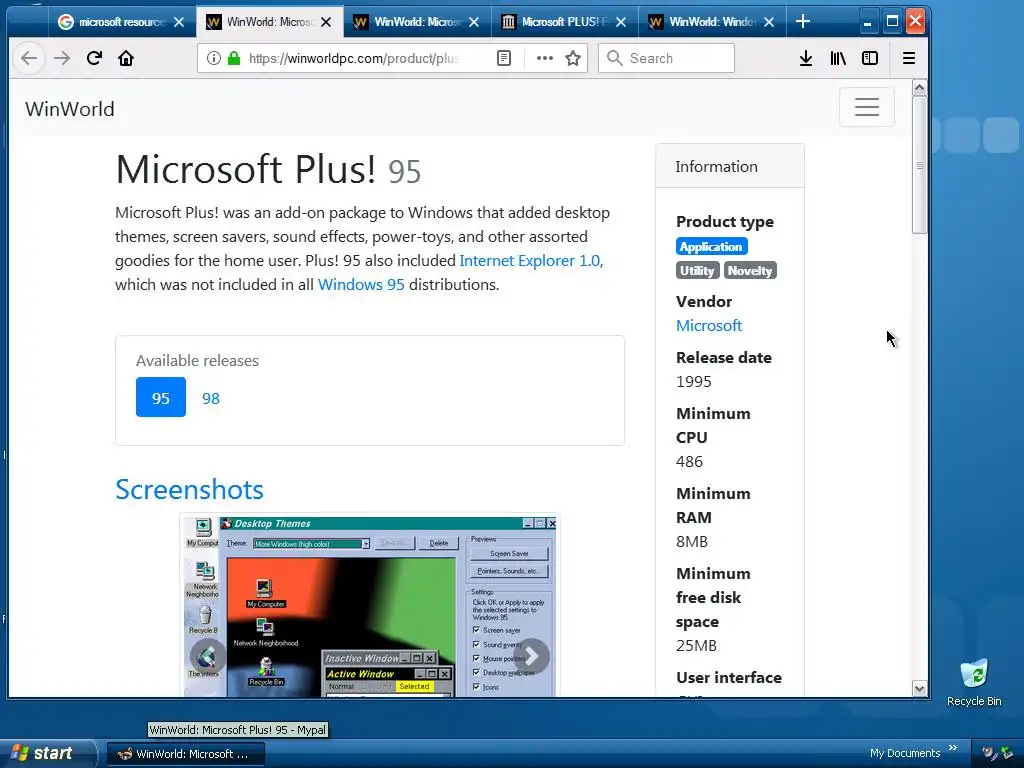Open the downloads arrow panel
Image resolution: width=1024 pixels, height=768 pixels.
pos(806,58)
